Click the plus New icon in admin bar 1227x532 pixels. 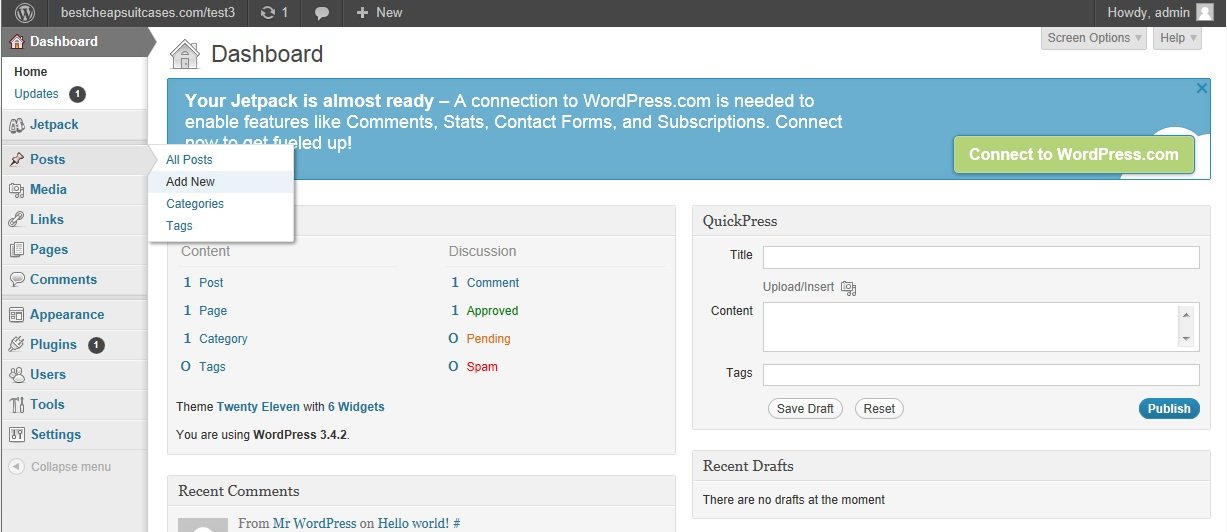pyautogui.click(x=362, y=13)
